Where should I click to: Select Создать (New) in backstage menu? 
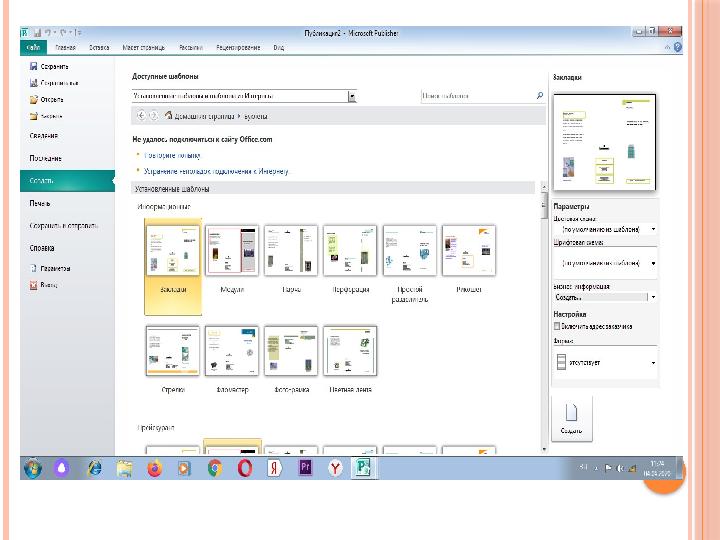(x=67, y=181)
